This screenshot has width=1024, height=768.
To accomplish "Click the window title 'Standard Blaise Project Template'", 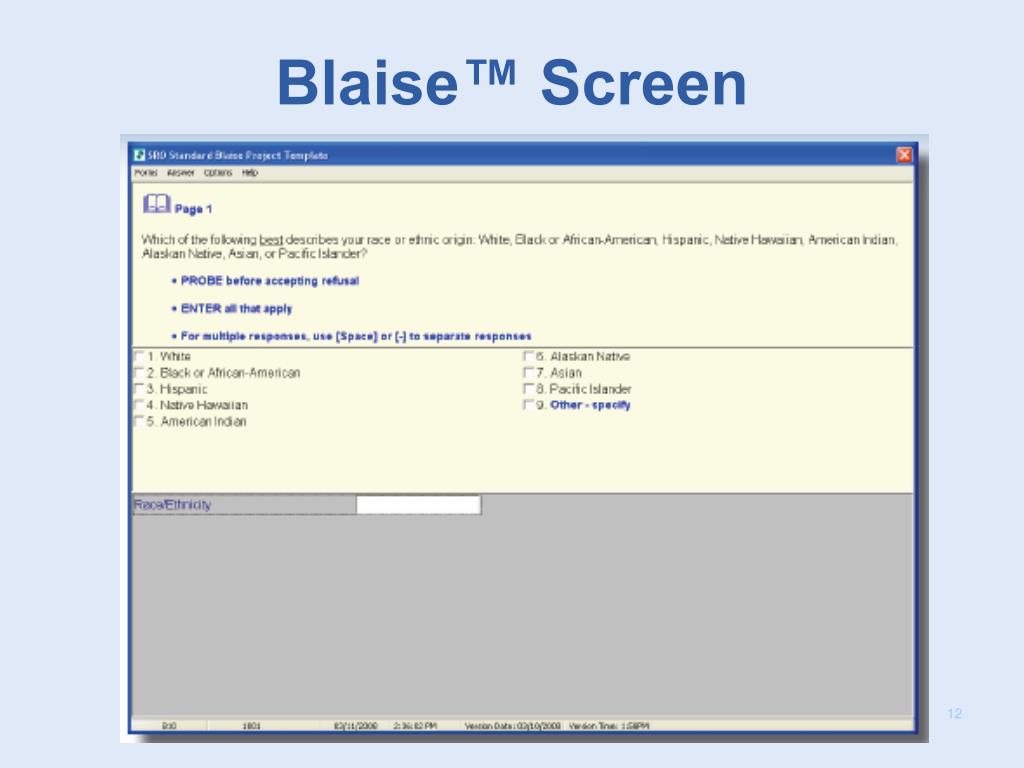I will (238, 155).
